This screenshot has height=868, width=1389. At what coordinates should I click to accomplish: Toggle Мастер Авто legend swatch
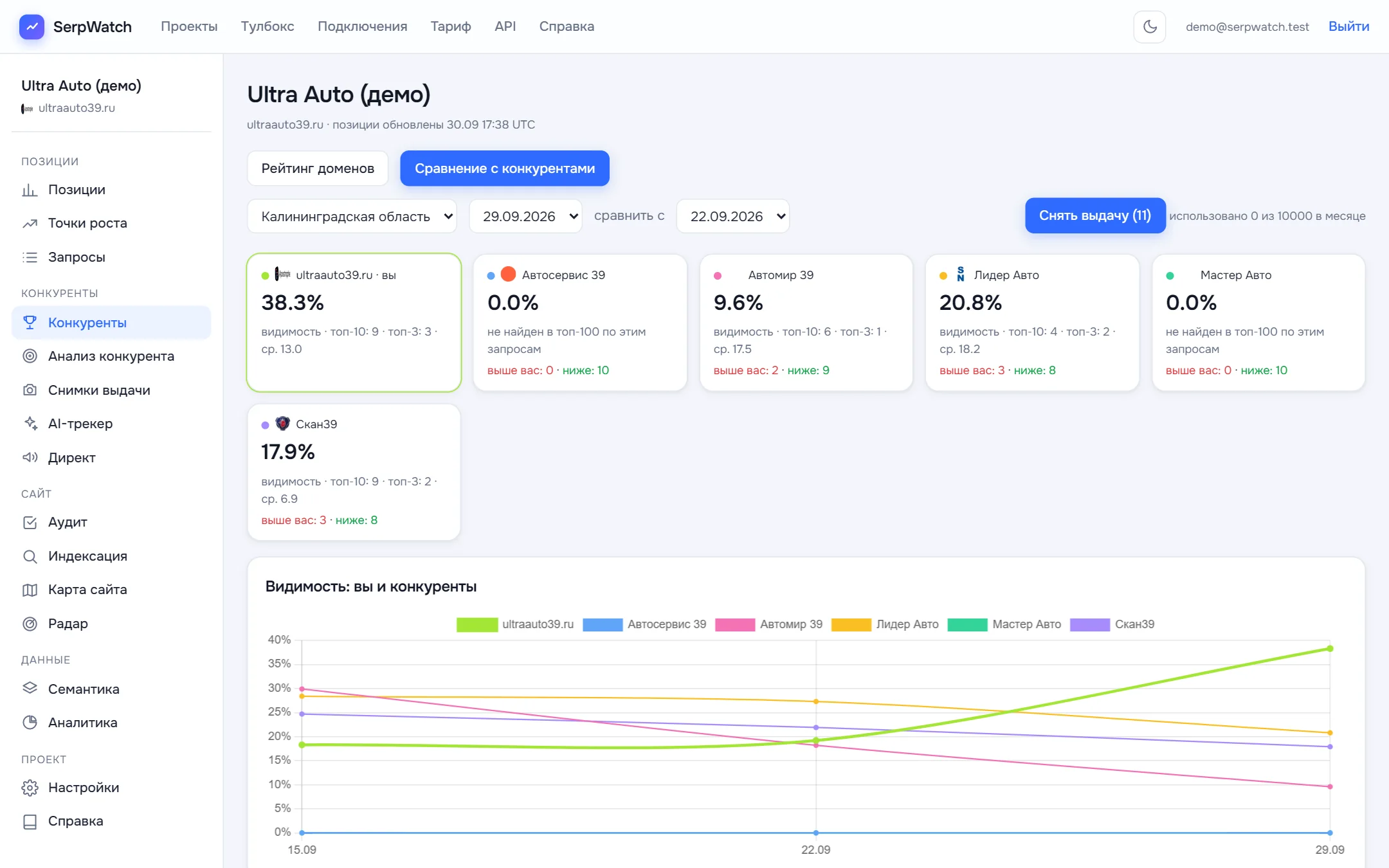968,624
